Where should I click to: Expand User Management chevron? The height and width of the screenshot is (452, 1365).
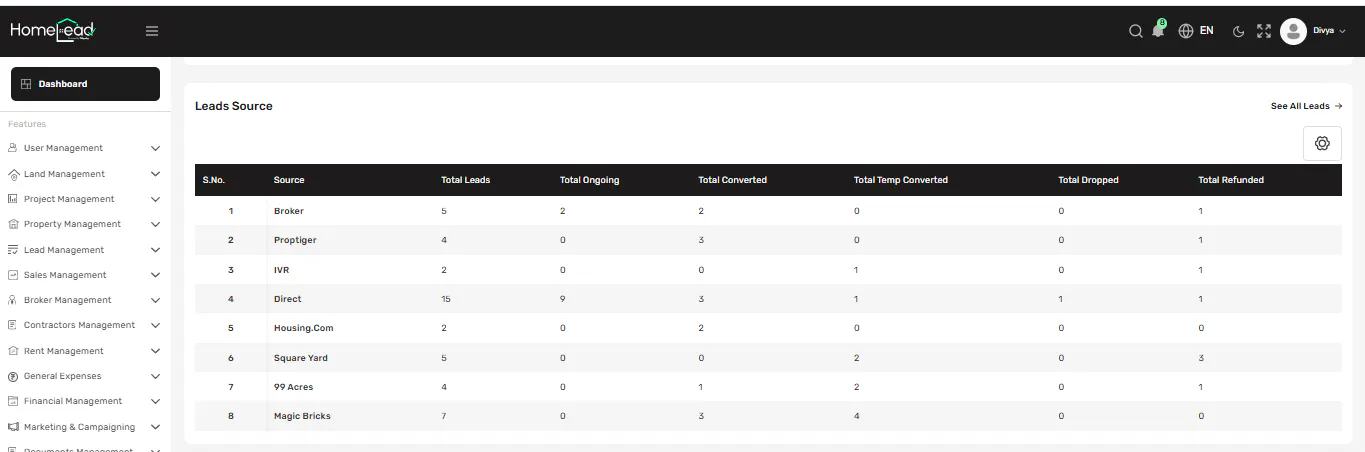pos(155,148)
